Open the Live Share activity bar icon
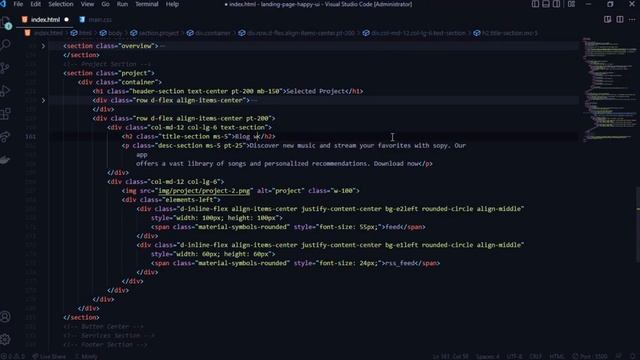This screenshot has height=360, width=640. [x=6, y=137]
